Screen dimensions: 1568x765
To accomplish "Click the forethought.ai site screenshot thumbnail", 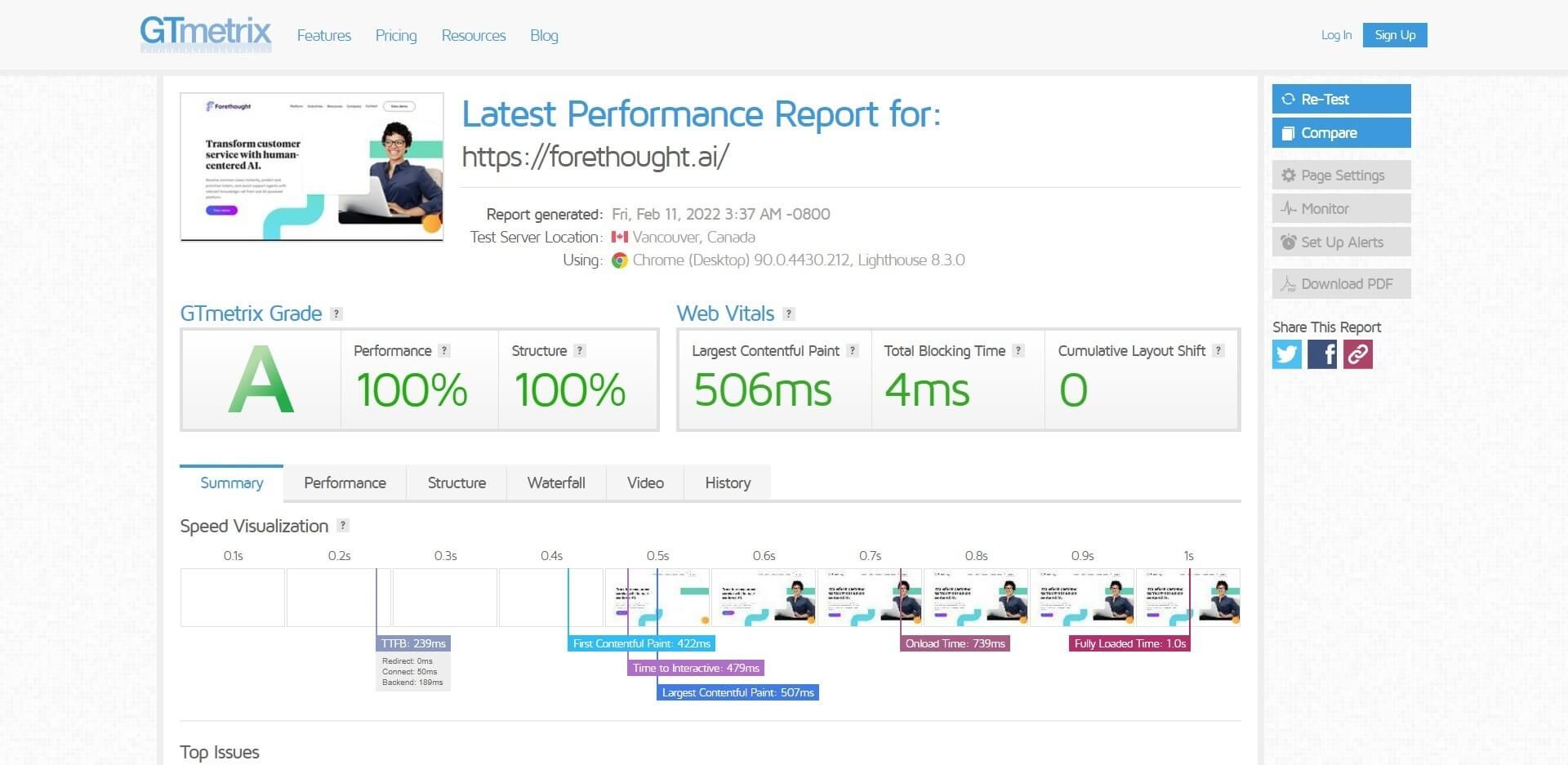I will coord(312,167).
